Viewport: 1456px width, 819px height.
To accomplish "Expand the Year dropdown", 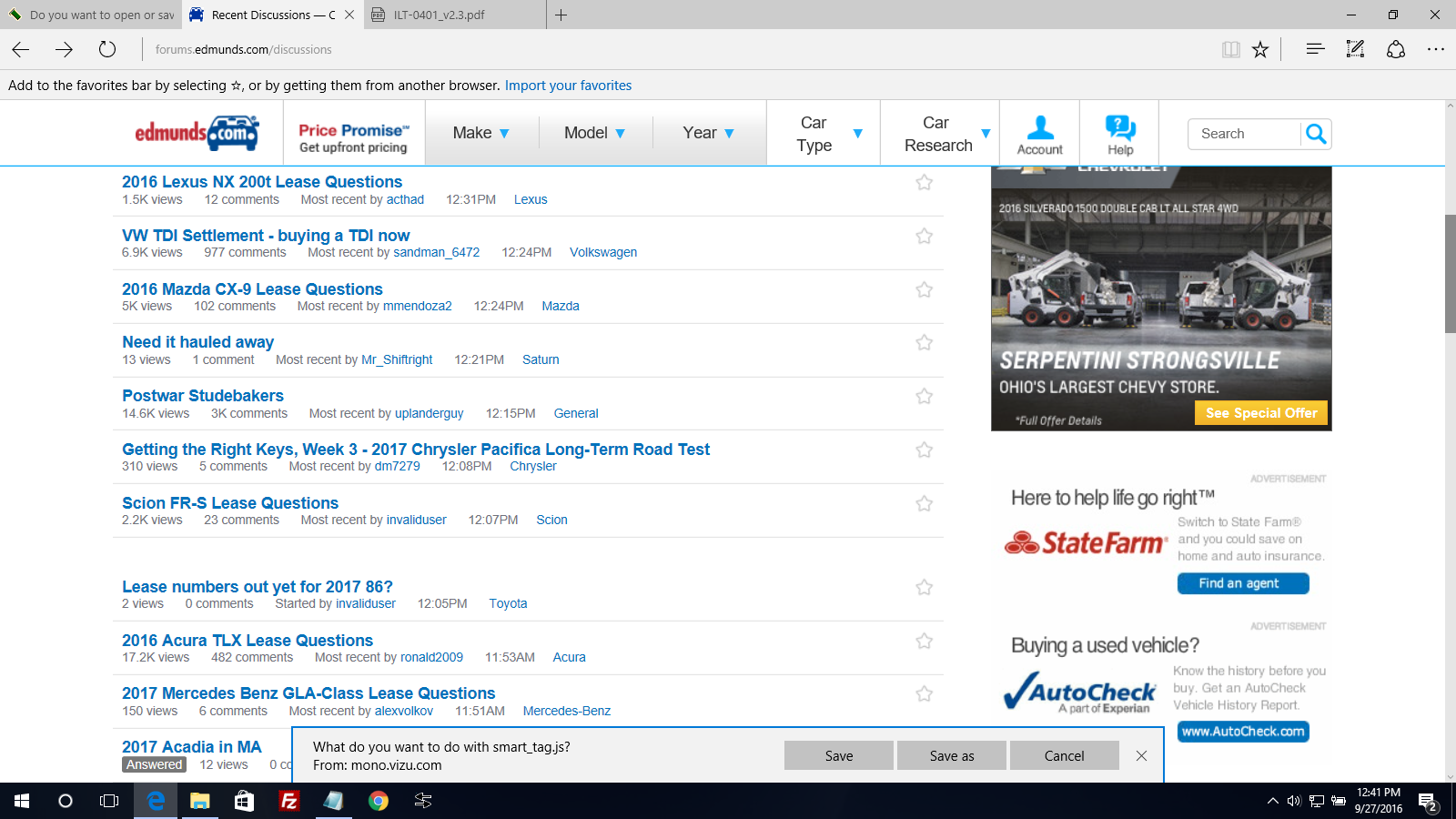I will (x=709, y=133).
